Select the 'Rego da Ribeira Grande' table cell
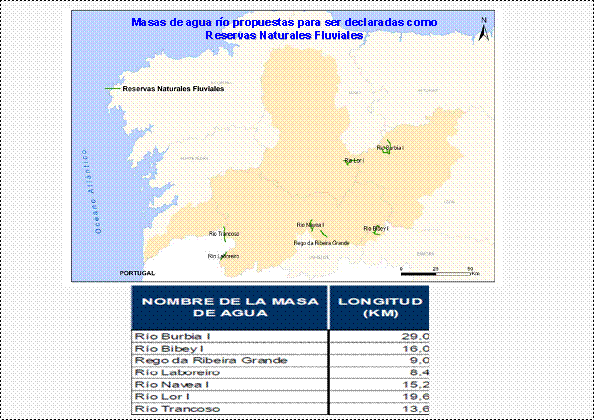The width and height of the screenshot is (594, 420). (230, 361)
